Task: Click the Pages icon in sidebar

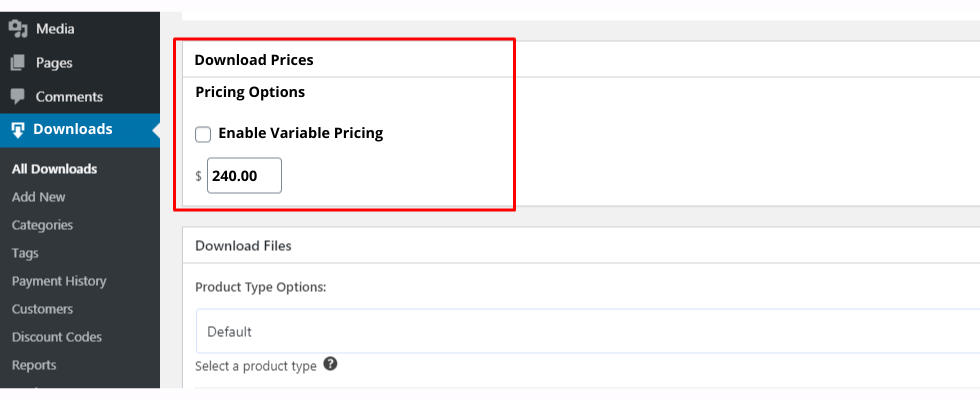Action: coord(18,63)
